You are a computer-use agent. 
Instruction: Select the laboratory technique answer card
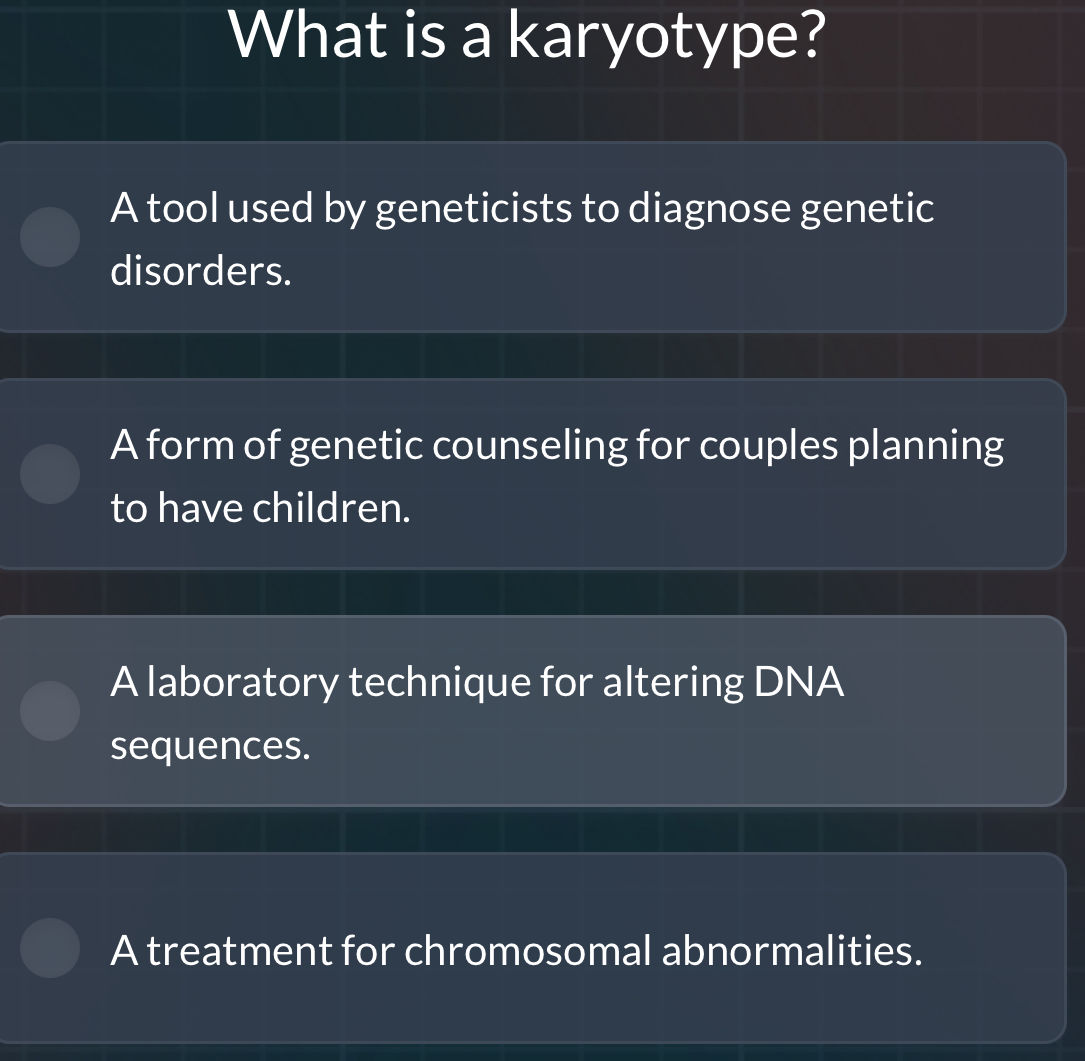(x=540, y=711)
